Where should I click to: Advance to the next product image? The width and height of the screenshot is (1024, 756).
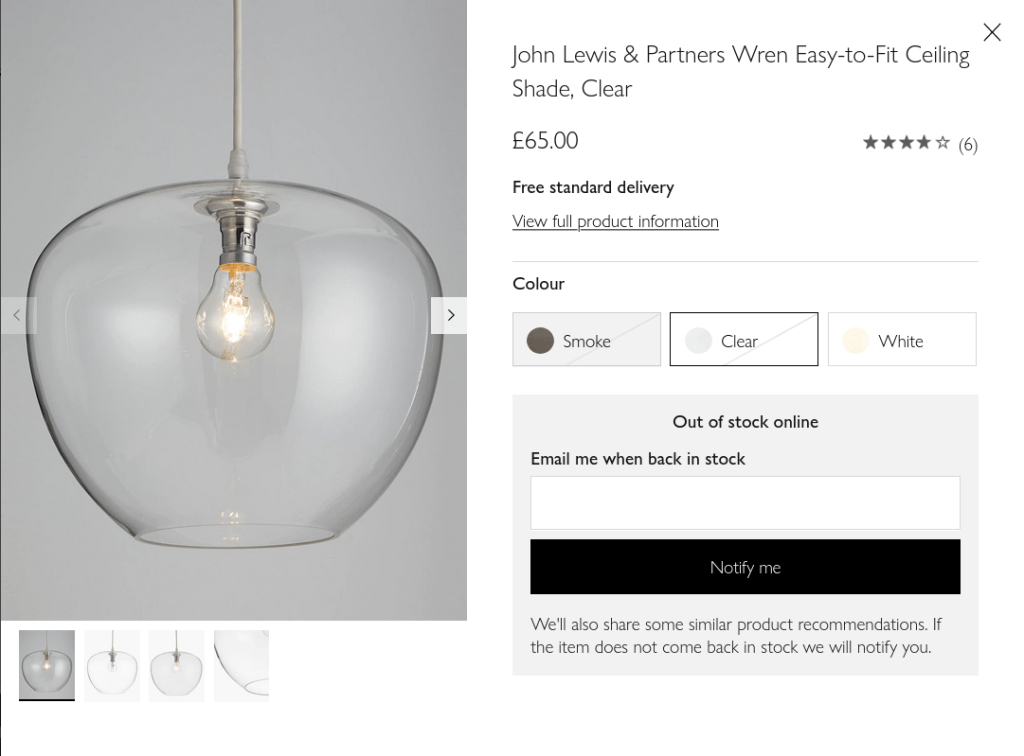450,315
